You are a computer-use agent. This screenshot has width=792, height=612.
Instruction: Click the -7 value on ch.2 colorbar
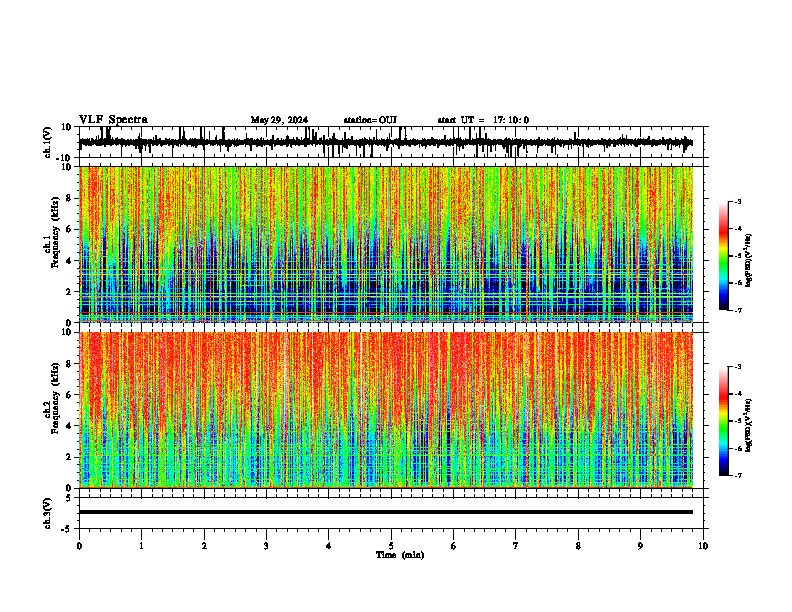point(737,475)
